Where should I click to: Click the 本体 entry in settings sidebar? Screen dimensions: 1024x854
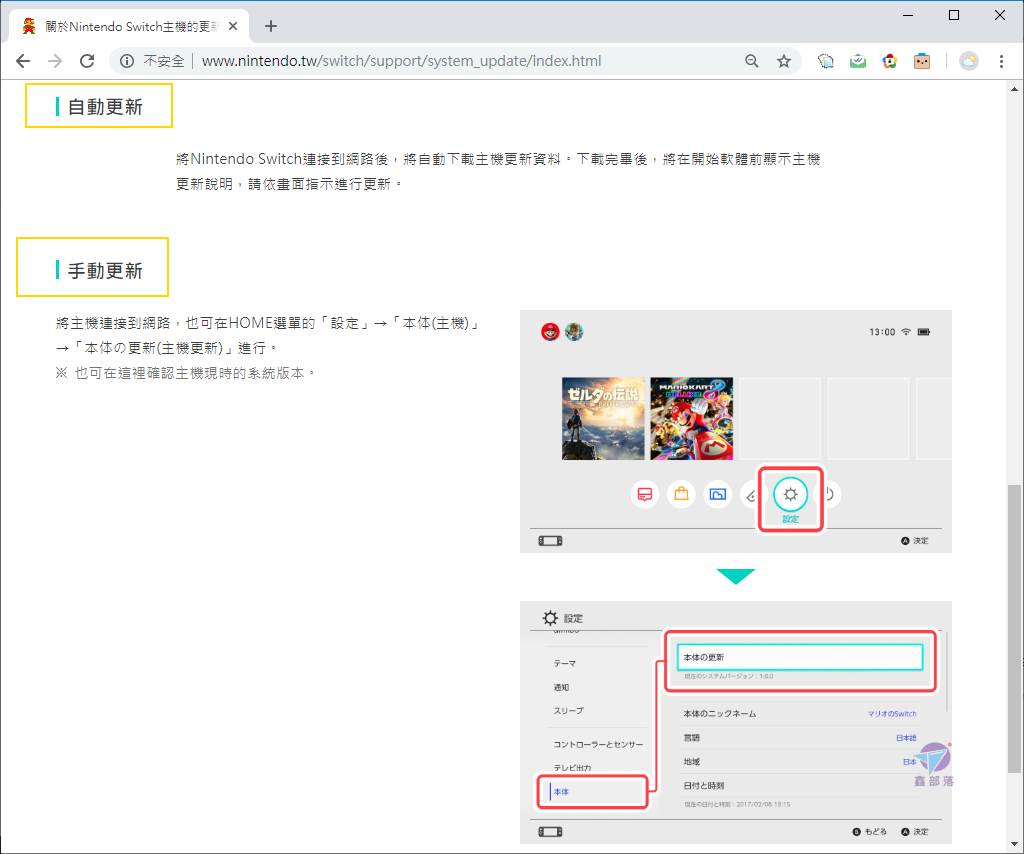[x=561, y=792]
